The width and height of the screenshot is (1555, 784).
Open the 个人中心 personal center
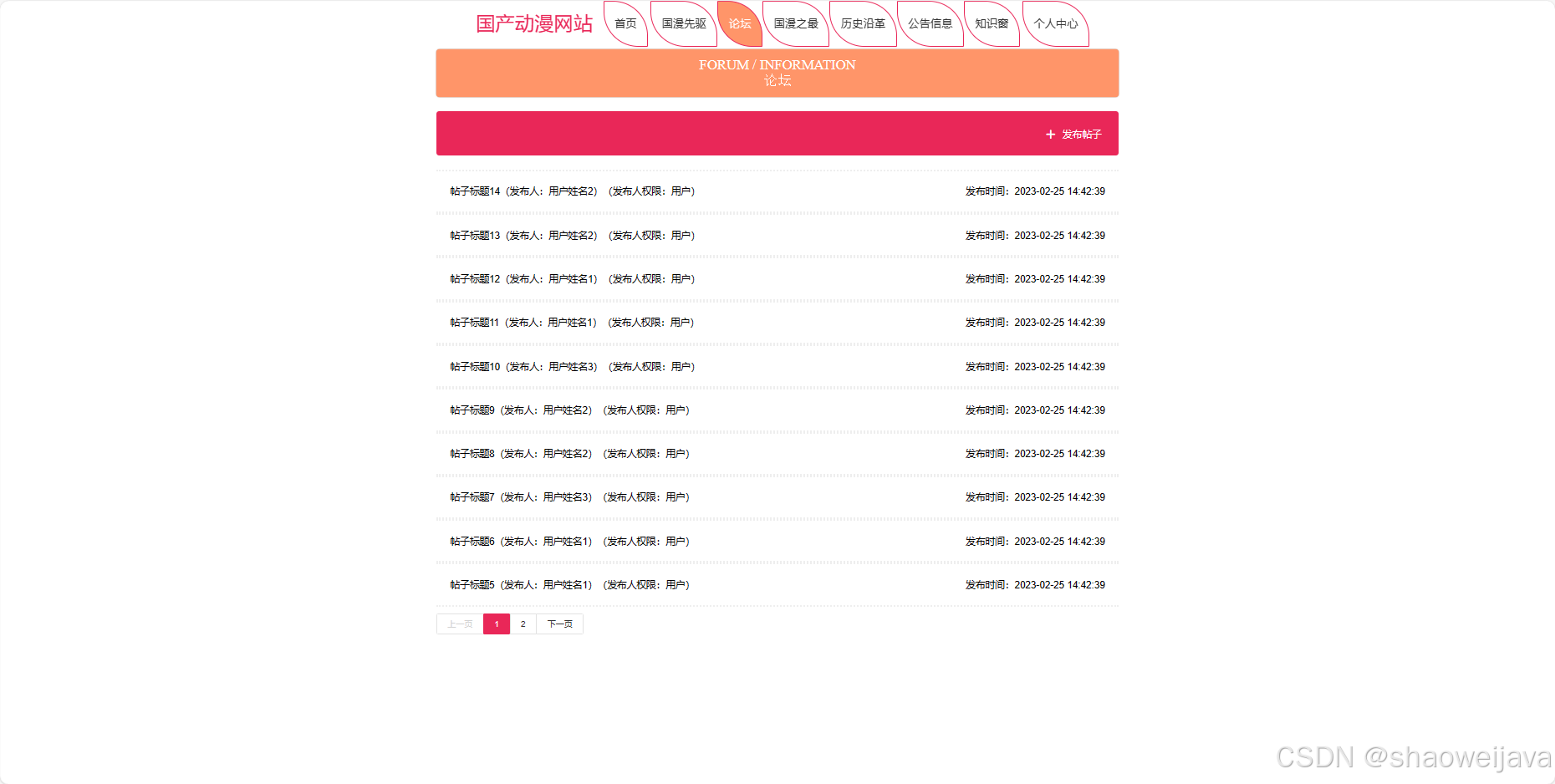tap(1055, 24)
